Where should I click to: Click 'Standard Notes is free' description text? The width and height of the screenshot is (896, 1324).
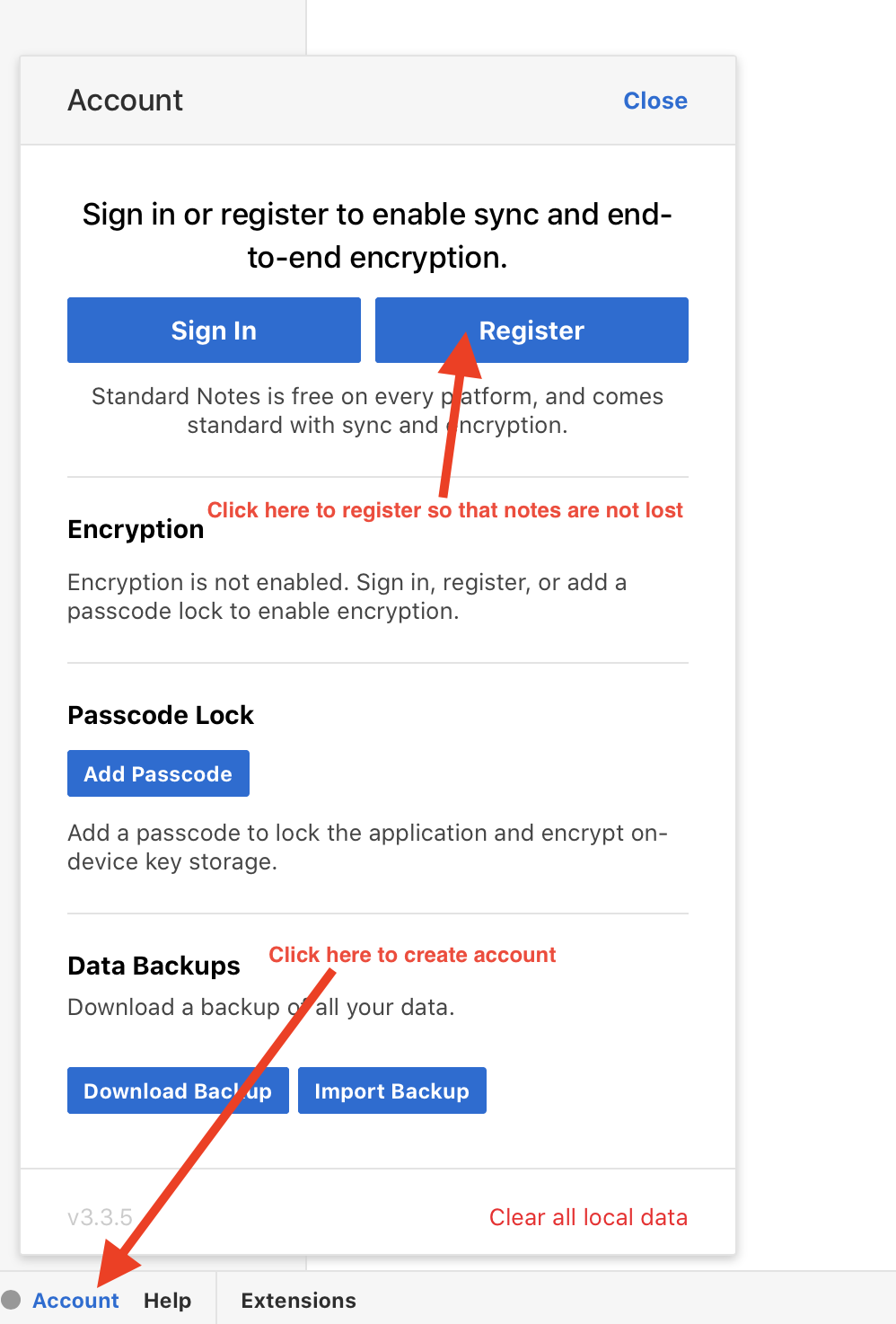[377, 410]
